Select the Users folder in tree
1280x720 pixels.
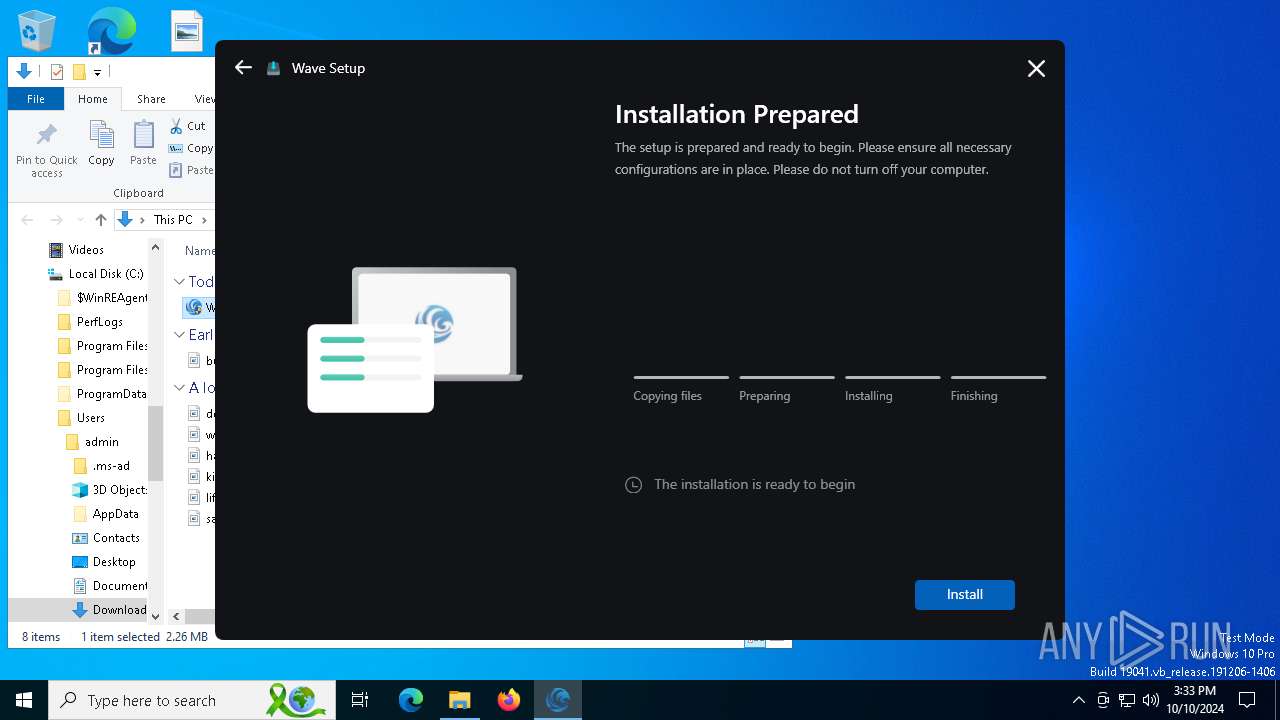[81, 417]
